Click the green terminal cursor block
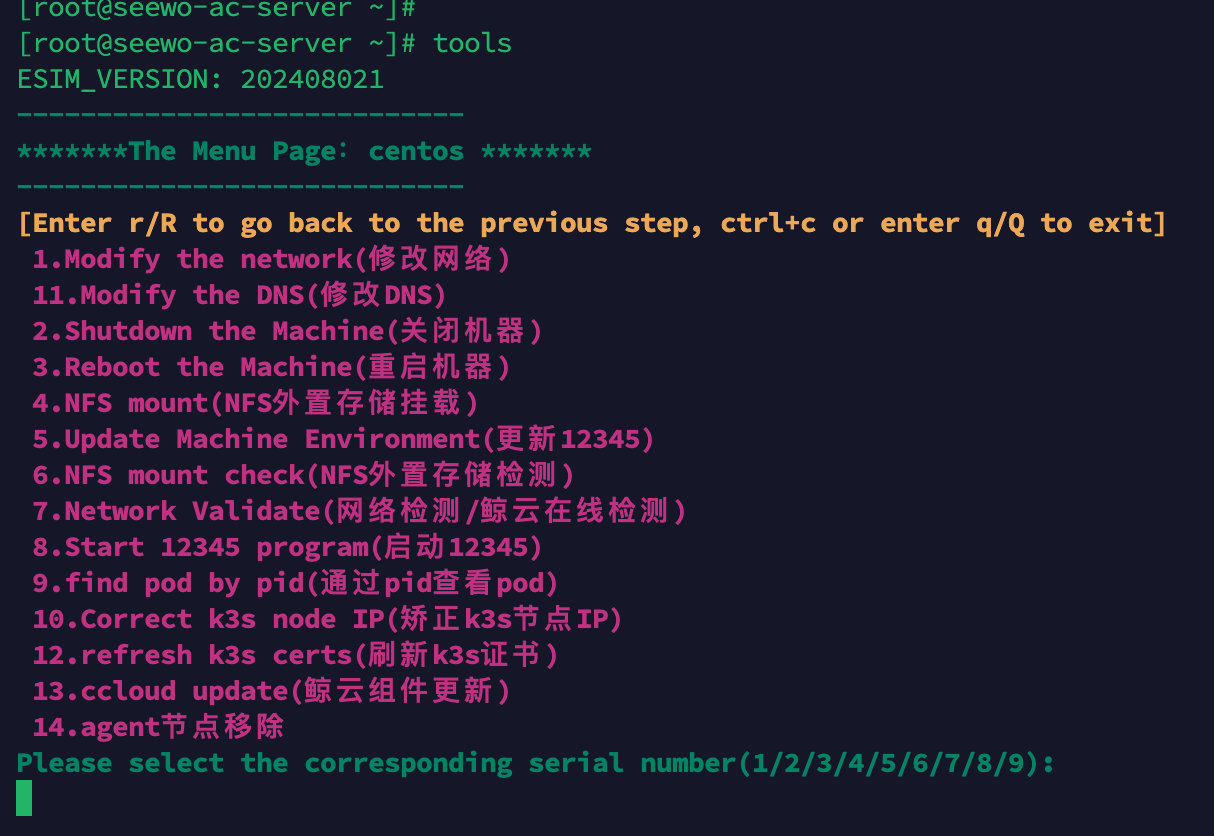Viewport: 1214px width, 836px height. tap(24, 798)
